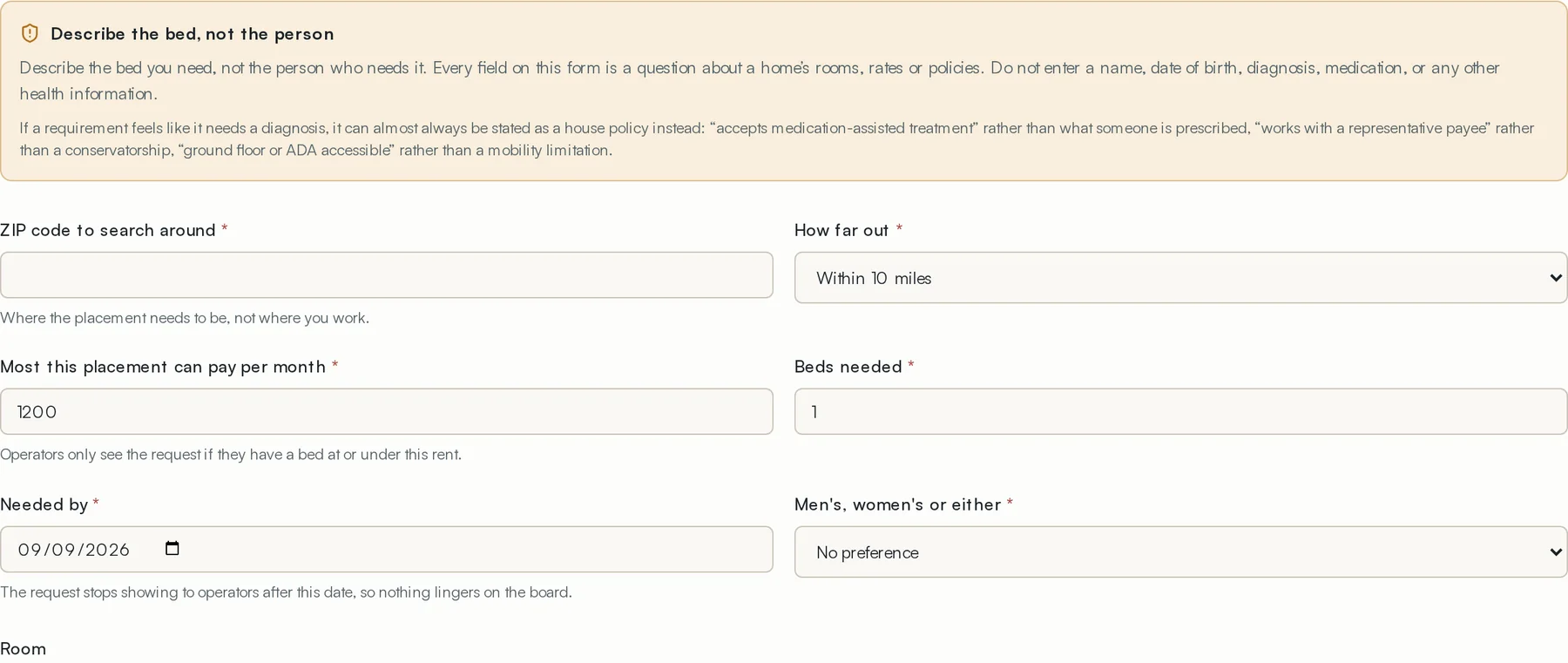Click the shield warning icon in the notice
Image resolution: width=1568 pixels, height=663 pixels.
click(x=30, y=34)
